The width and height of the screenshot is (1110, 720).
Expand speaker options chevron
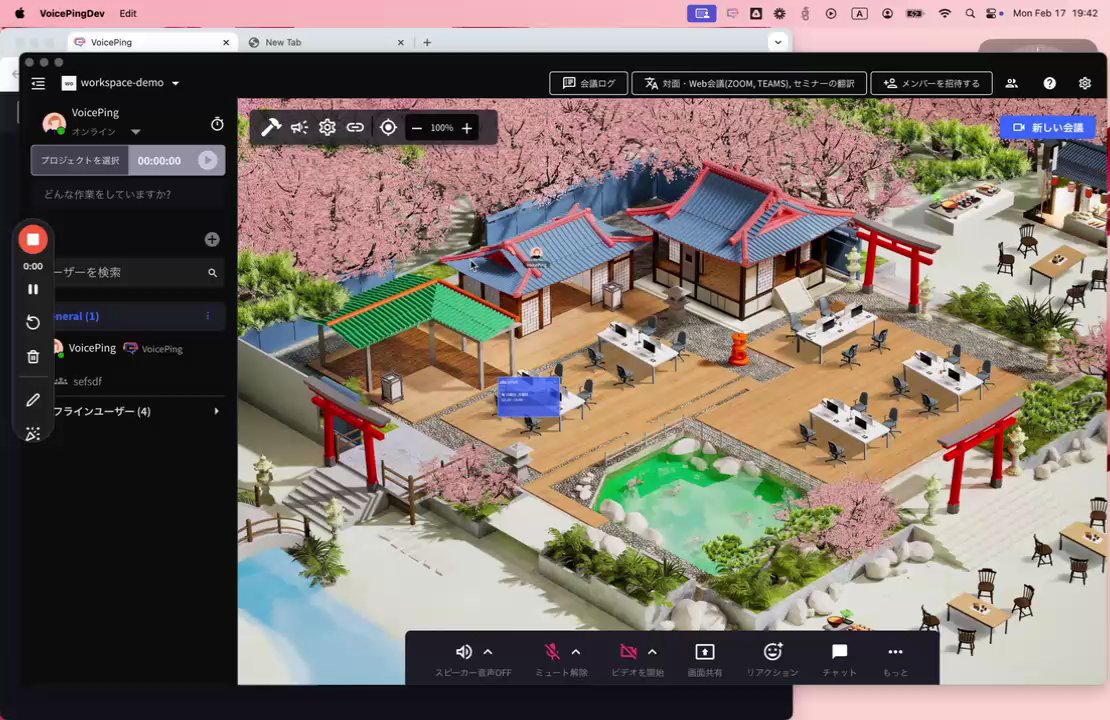488,652
